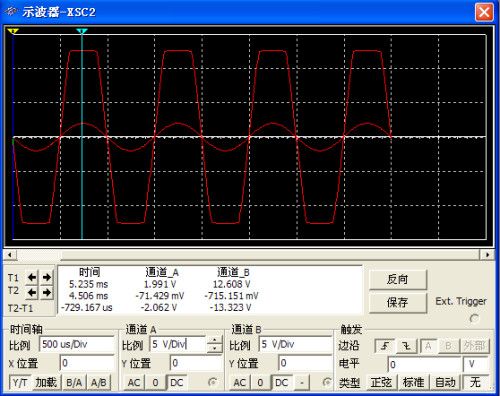
Task: Click the X position input field
Action: [x=87, y=363]
